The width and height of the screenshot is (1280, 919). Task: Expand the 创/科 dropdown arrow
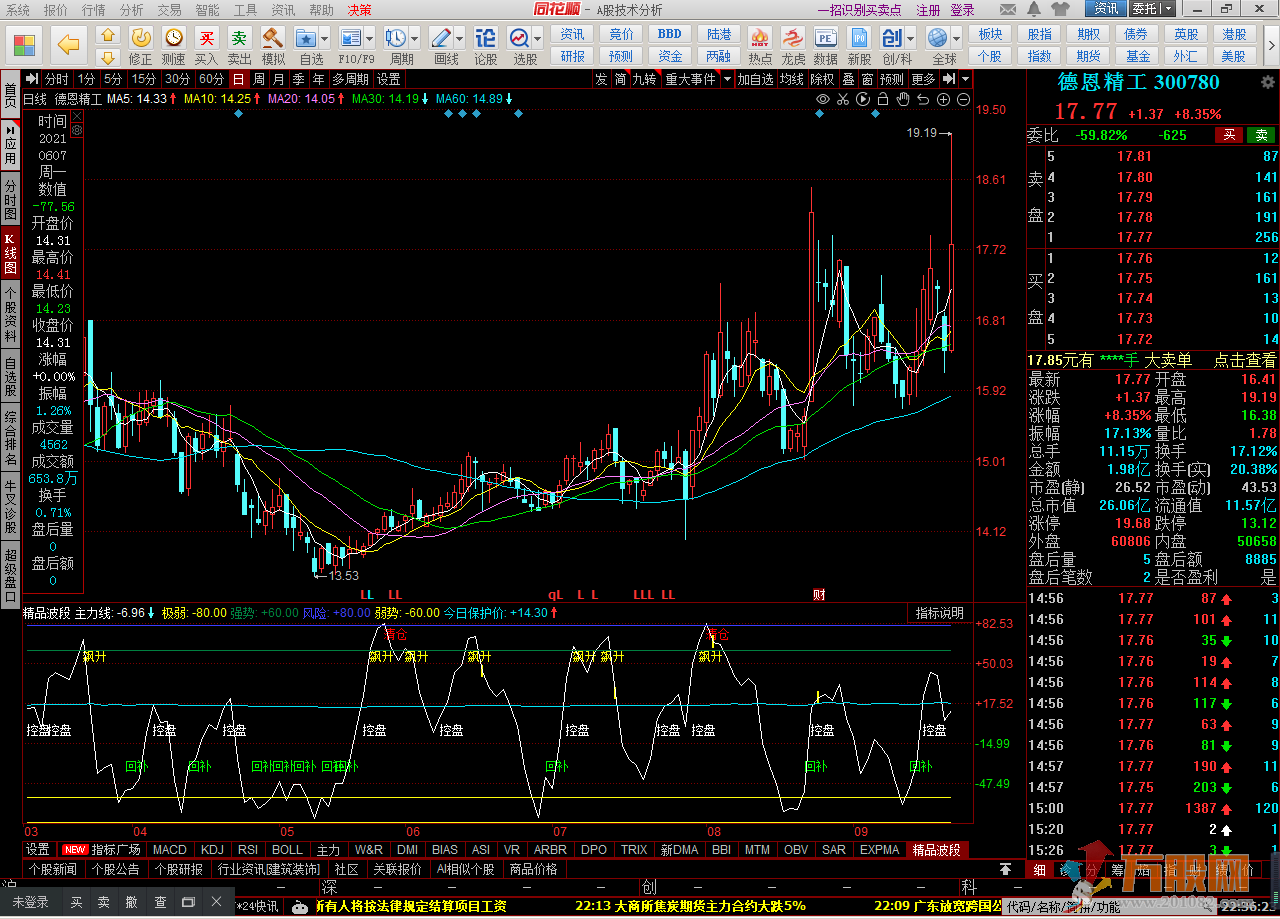(911, 39)
